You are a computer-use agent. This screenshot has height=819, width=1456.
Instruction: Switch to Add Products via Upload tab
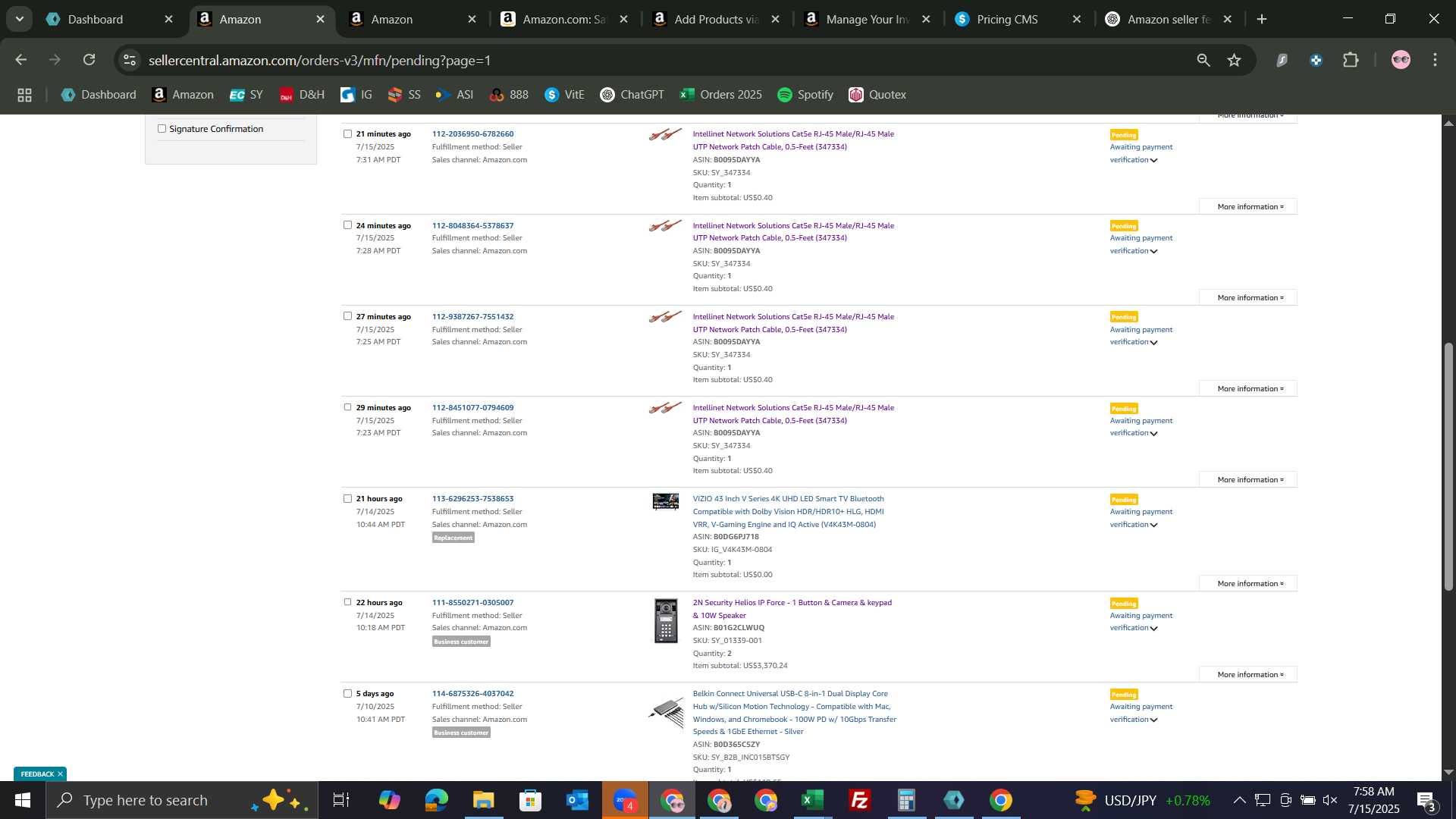[716, 19]
